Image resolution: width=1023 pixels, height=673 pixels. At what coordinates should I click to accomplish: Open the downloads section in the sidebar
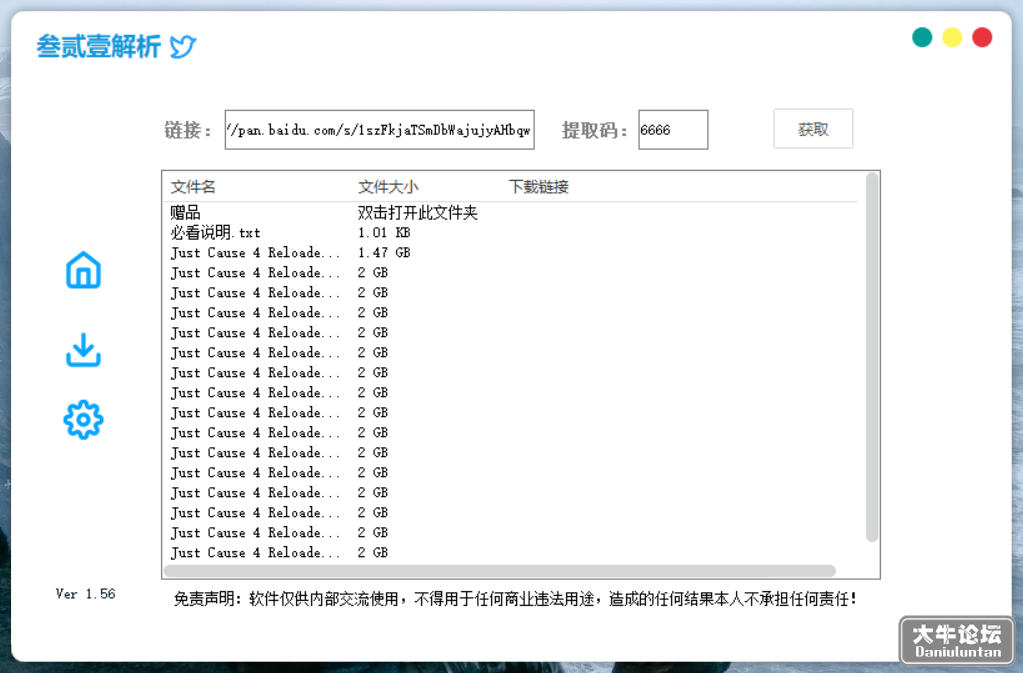(83, 350)
